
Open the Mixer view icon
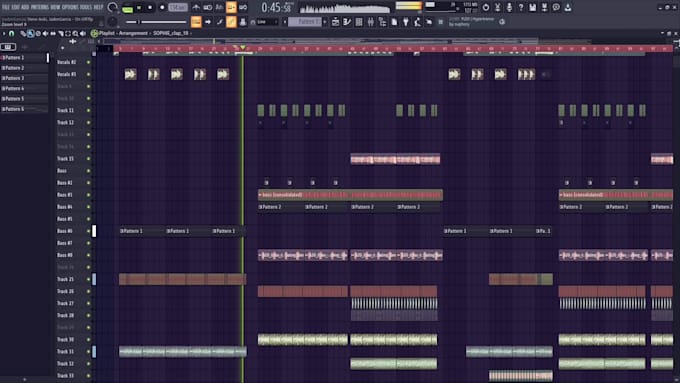click(x=370, y=22)
